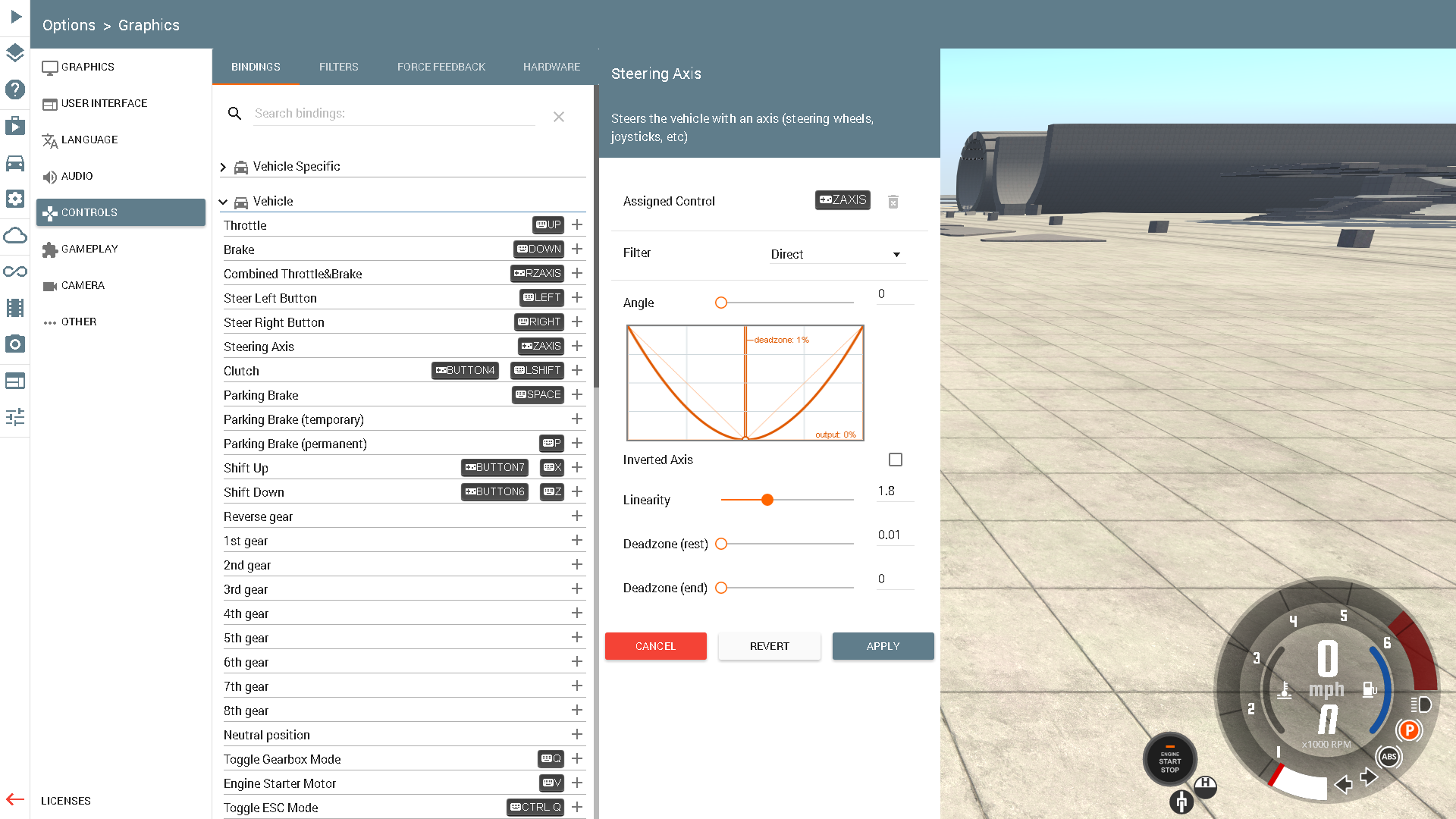Expand the Vehicle Specific section
This screenshot has height=819, width=1456.
pyautogui.click(x=223, y=167)
